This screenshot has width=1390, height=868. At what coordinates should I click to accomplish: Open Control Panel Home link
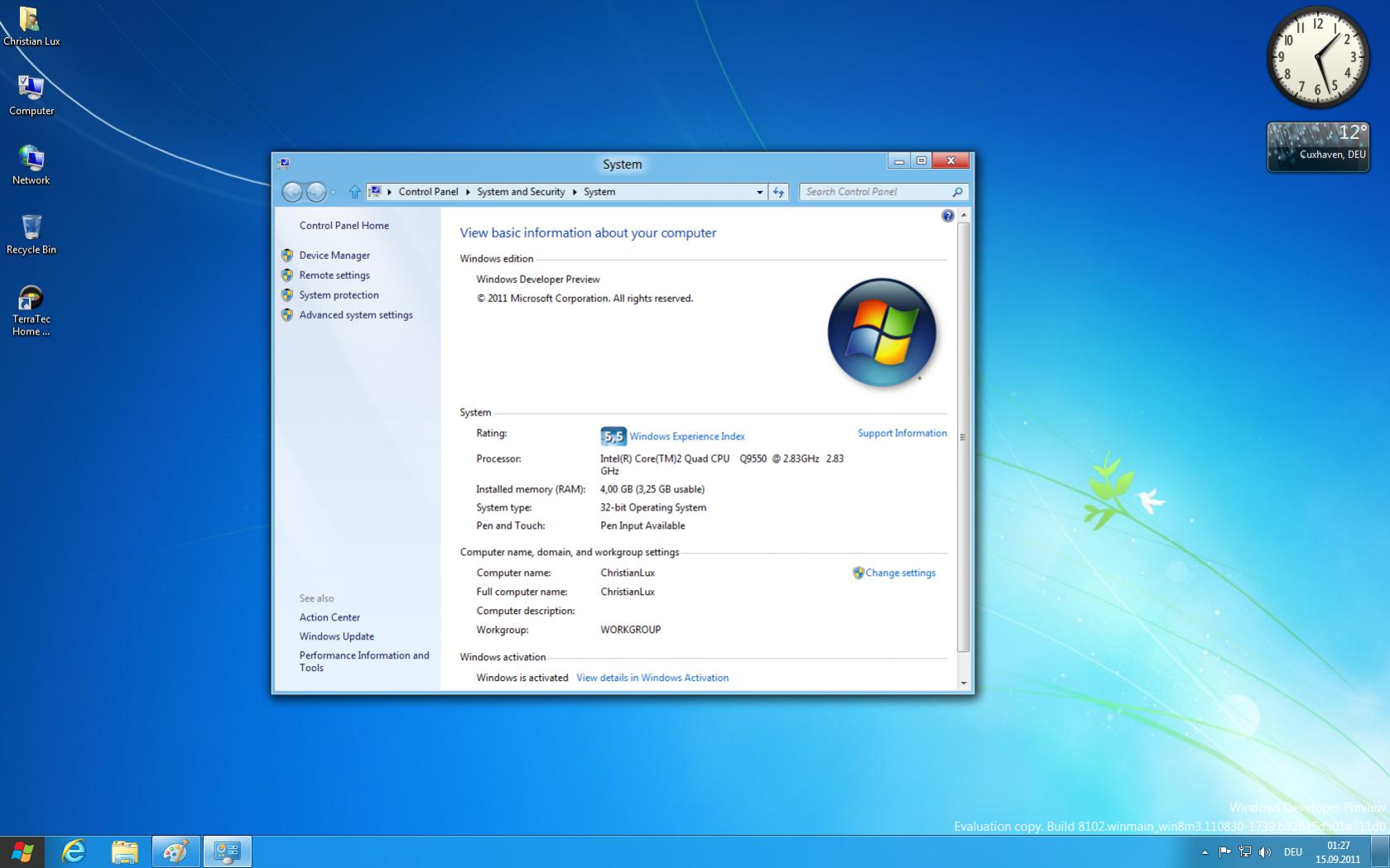point(344,225)
